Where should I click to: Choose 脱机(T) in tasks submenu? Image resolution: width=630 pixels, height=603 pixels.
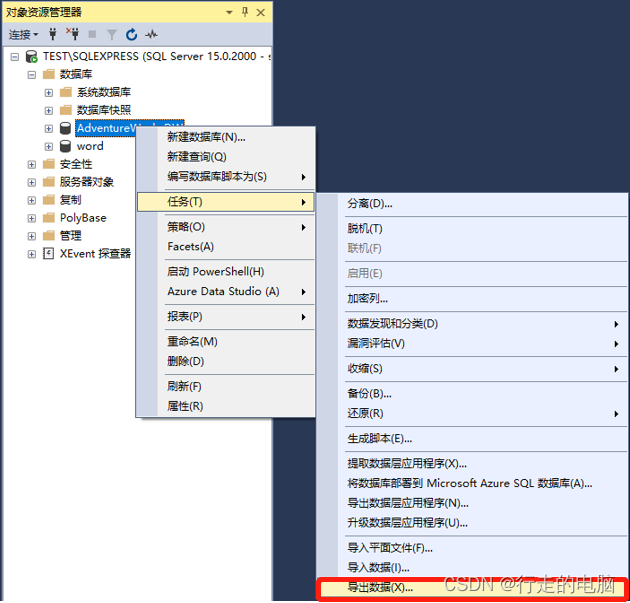pyautogui.click(x=472, y=229)
